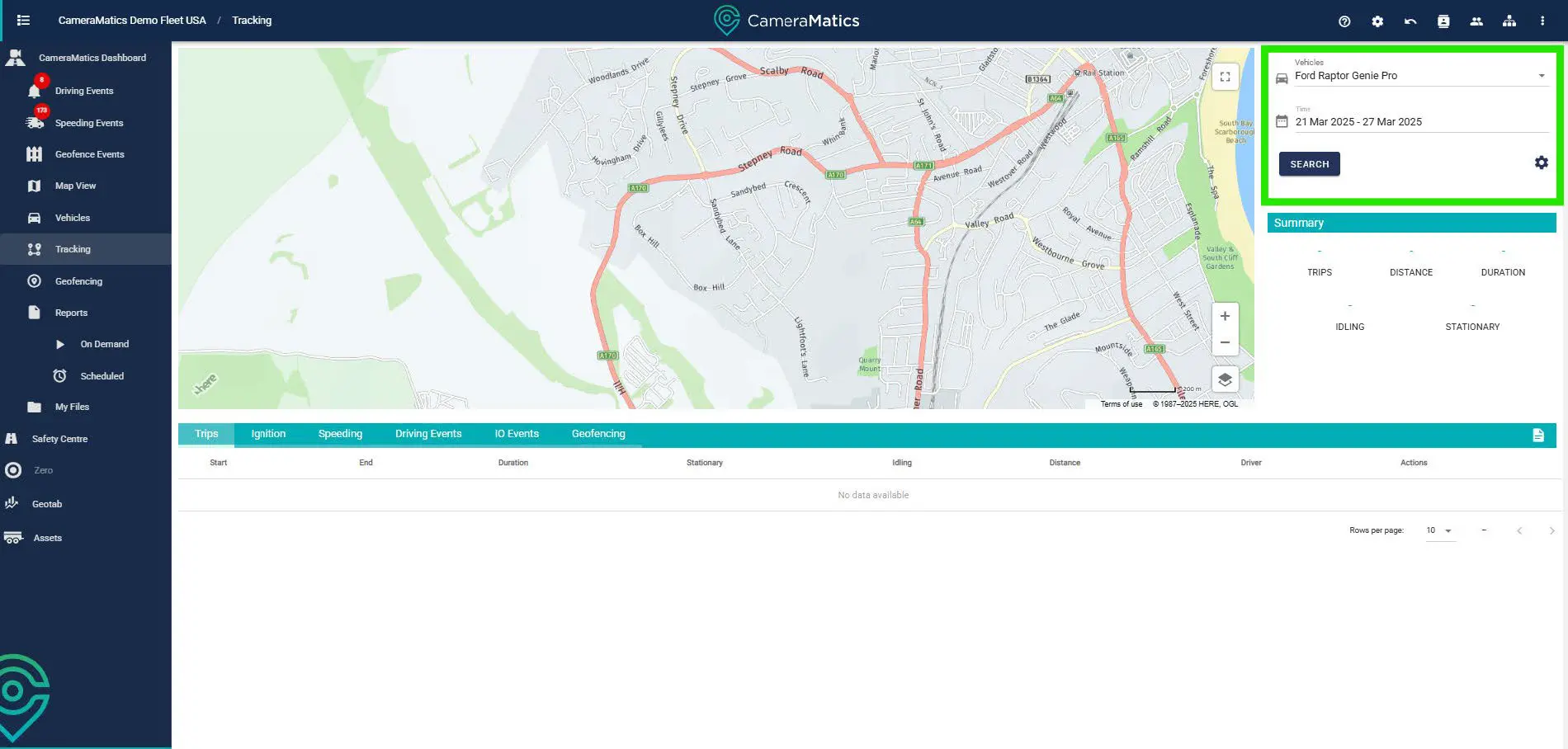1568x749 pixels.
Task: Open Driving Events bell icon
Action: click(34, 91)
